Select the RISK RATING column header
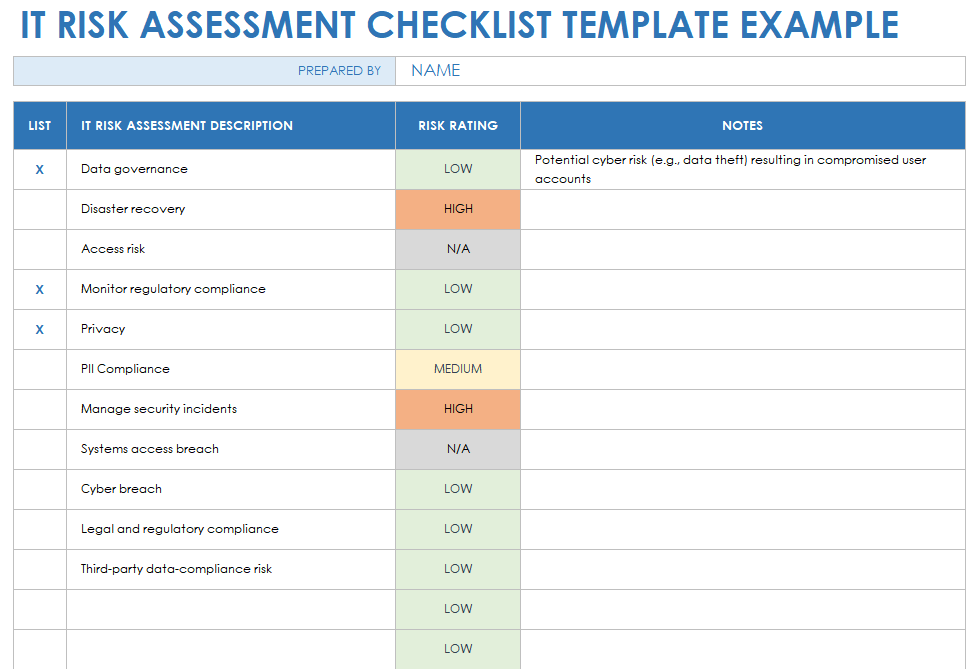This screenshot has width=979, height=669. click(458, 126)
